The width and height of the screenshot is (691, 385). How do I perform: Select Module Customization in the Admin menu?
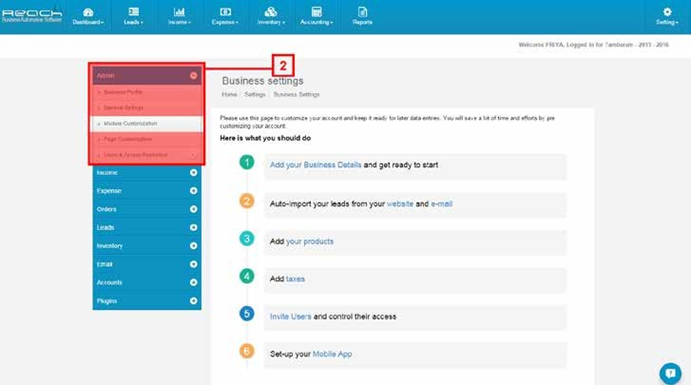coord(130,124)
